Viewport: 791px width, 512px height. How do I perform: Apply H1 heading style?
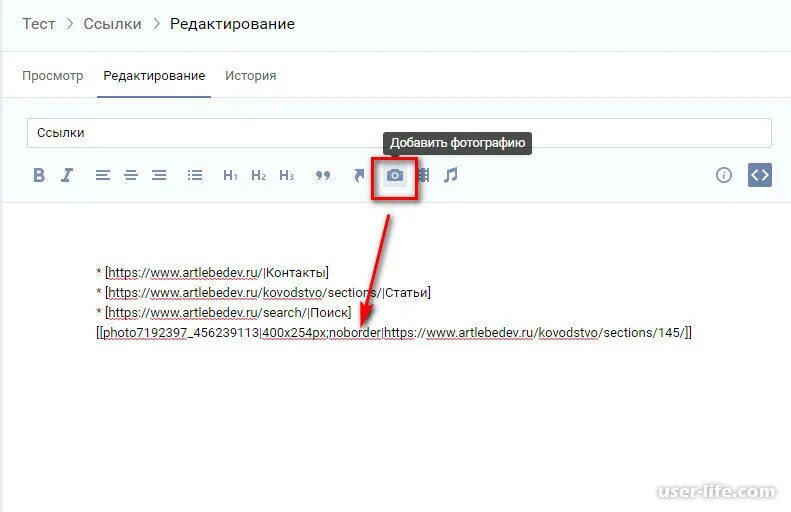tap(230, 175)
